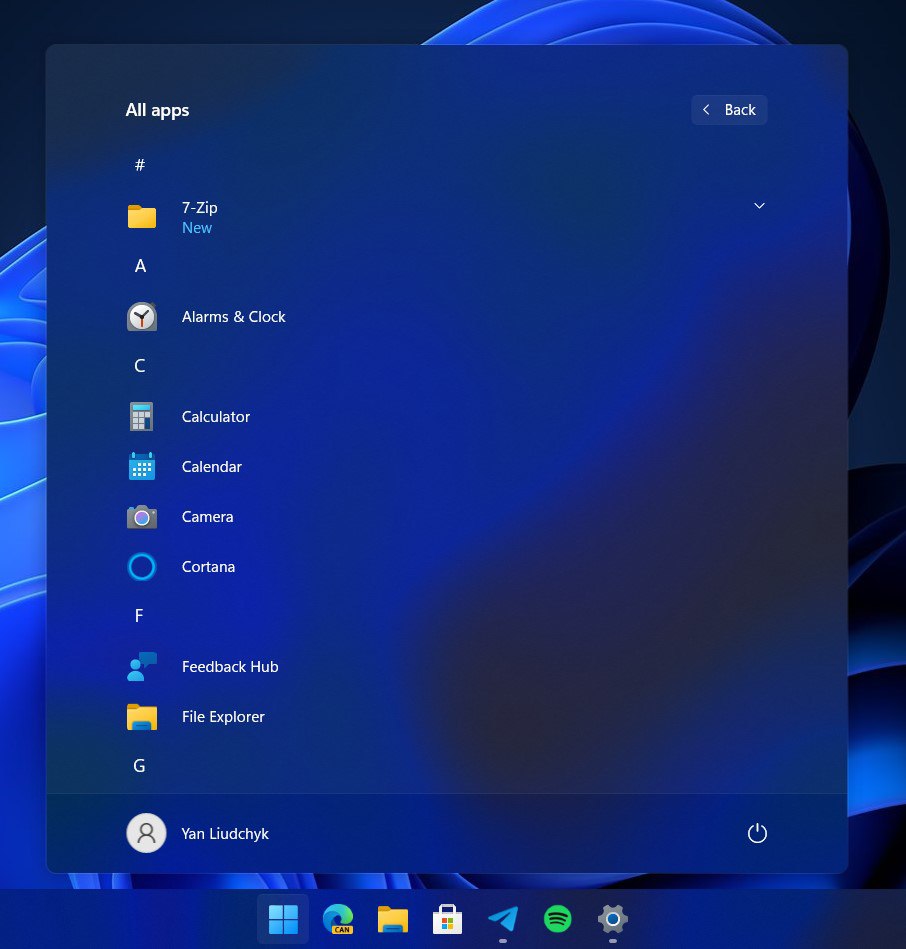Click the All apps heading
Screen dimensions: 906x949
tap(157, 110)
